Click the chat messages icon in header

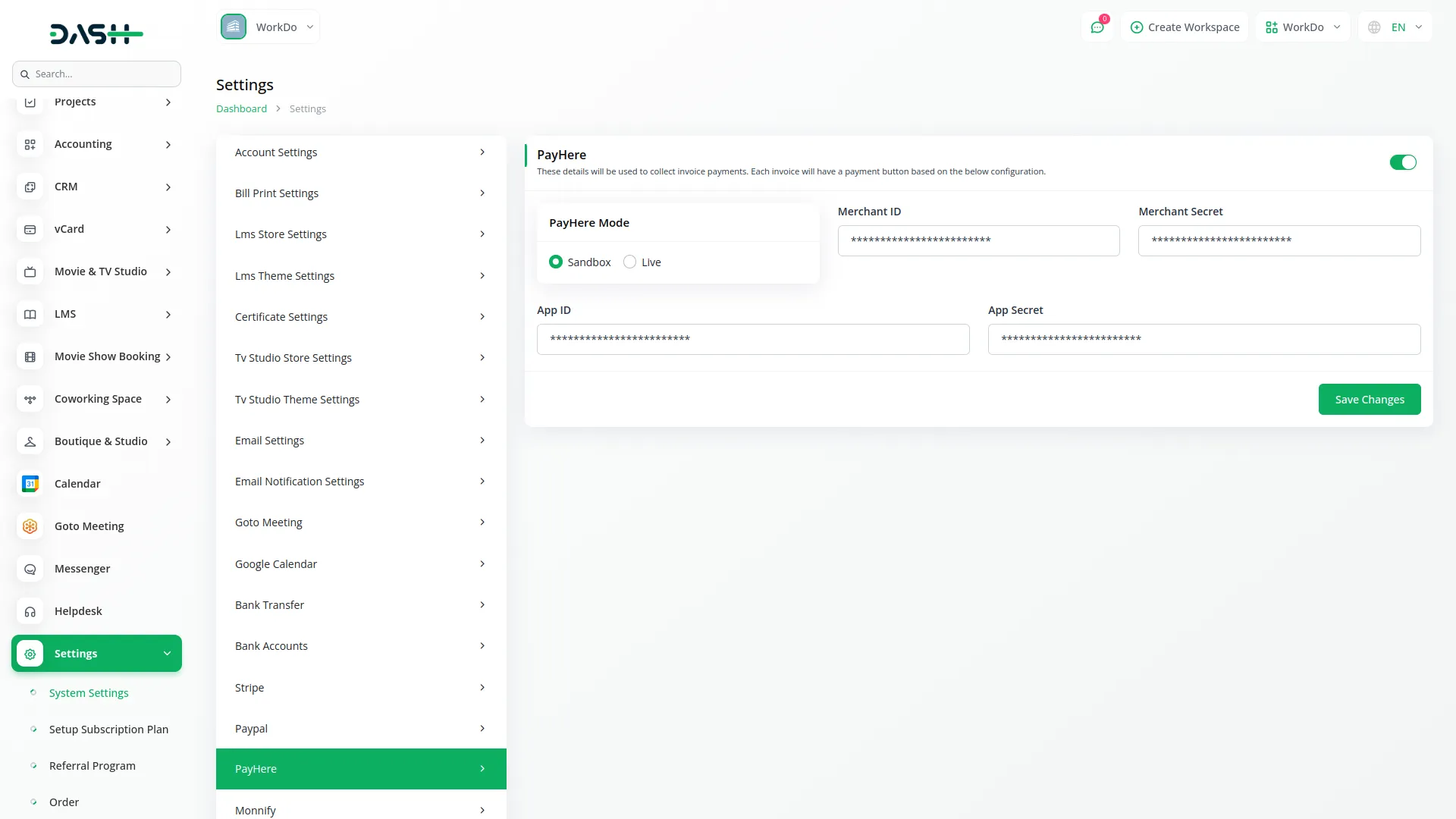pyautogui.click(x=1097, y=27)
